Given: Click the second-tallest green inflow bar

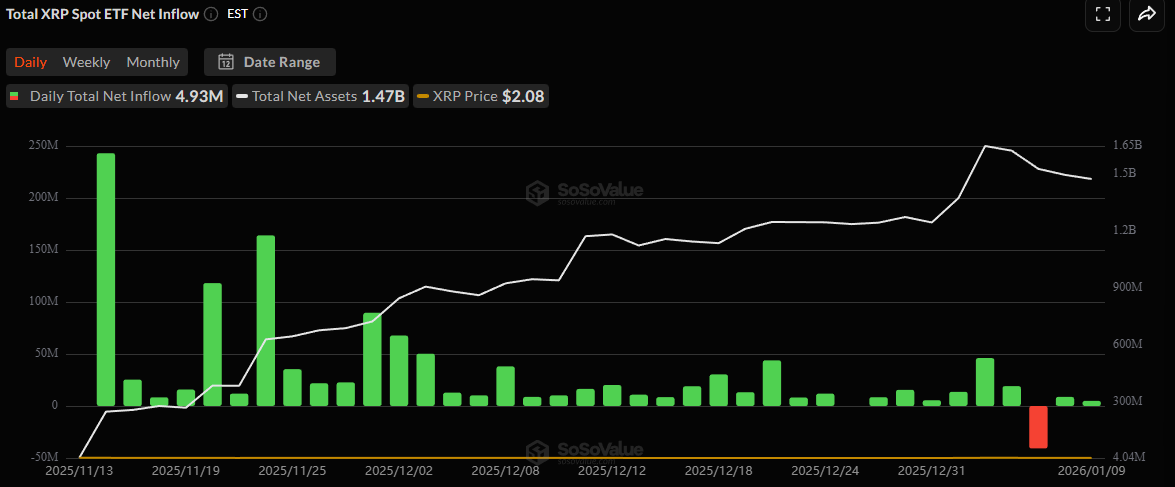Looking at the screenshot, I should 266,320.
